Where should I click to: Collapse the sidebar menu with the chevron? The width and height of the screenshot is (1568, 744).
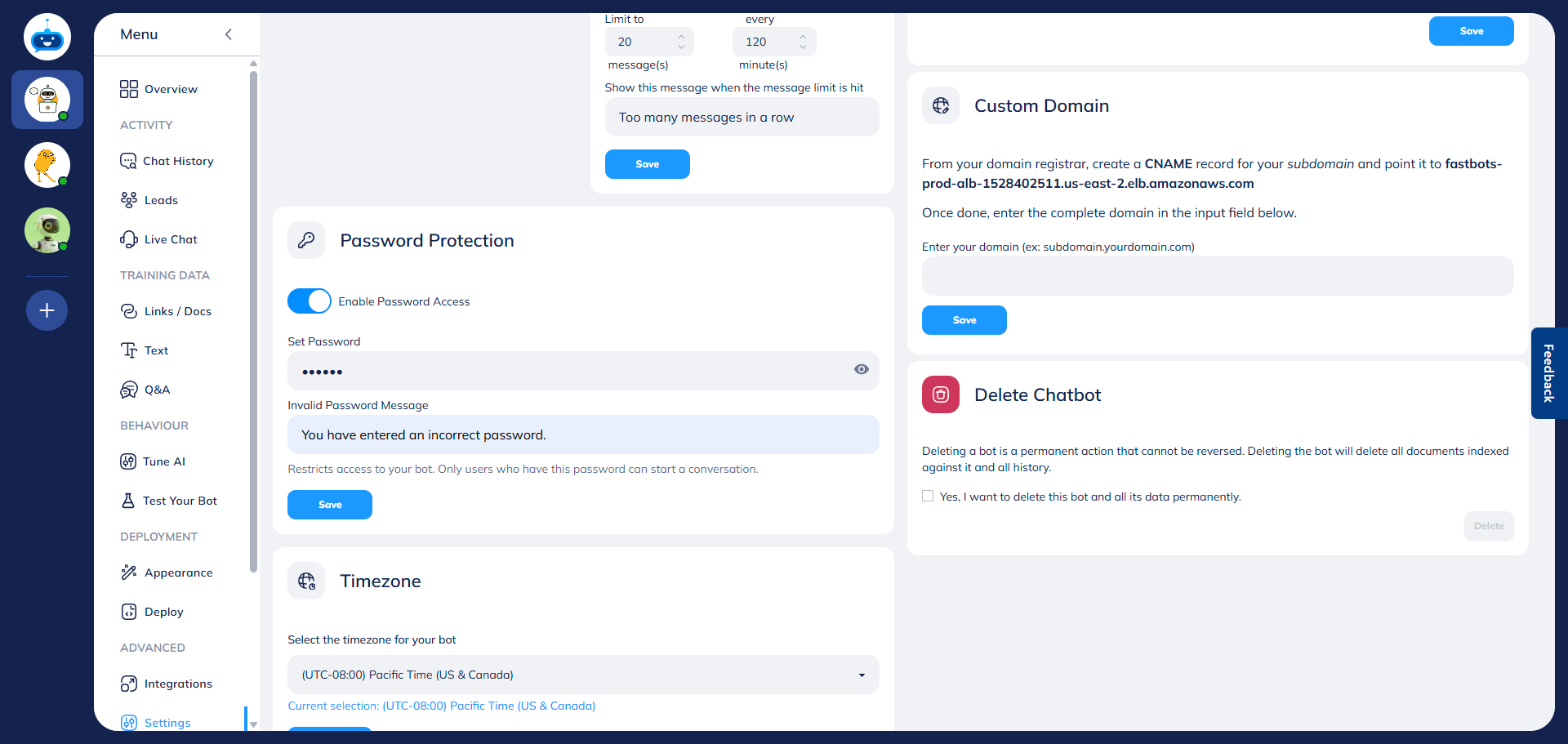tap(228, 34)
